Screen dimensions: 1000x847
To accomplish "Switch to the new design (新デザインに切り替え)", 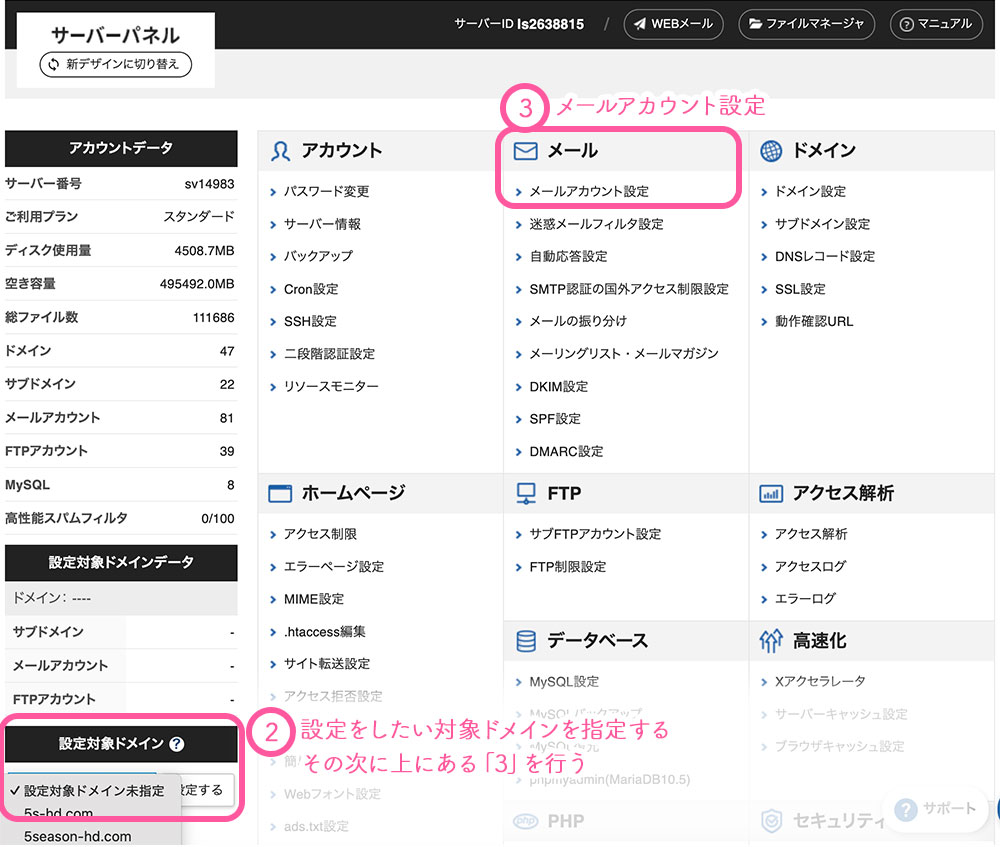I will point(115,65).
